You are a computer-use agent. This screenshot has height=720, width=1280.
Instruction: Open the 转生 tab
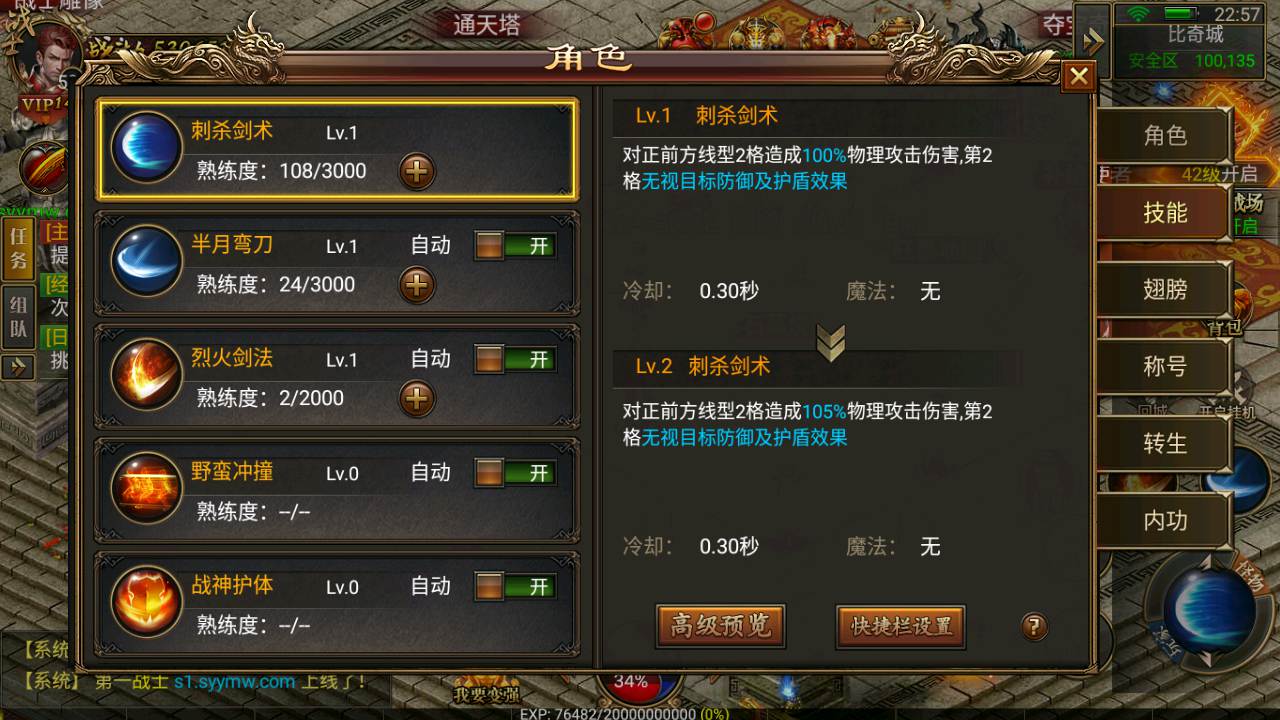tap(1165, 443)
